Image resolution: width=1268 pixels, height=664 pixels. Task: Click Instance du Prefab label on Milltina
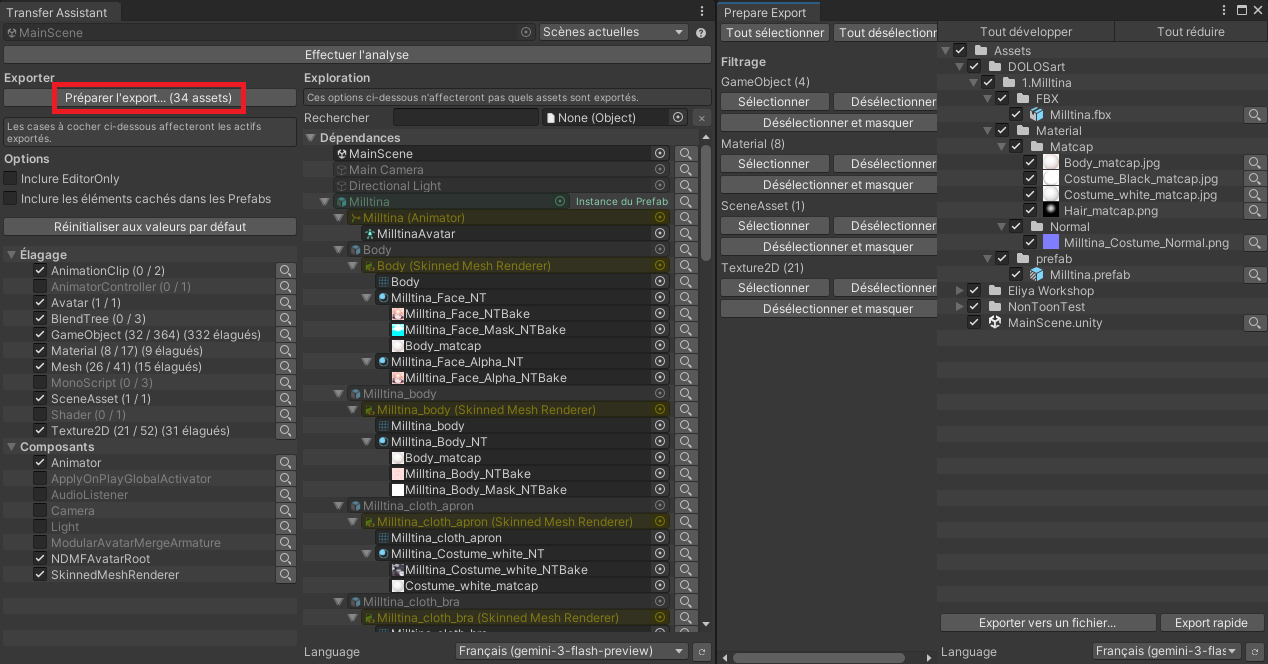click(x=622, y=202)
